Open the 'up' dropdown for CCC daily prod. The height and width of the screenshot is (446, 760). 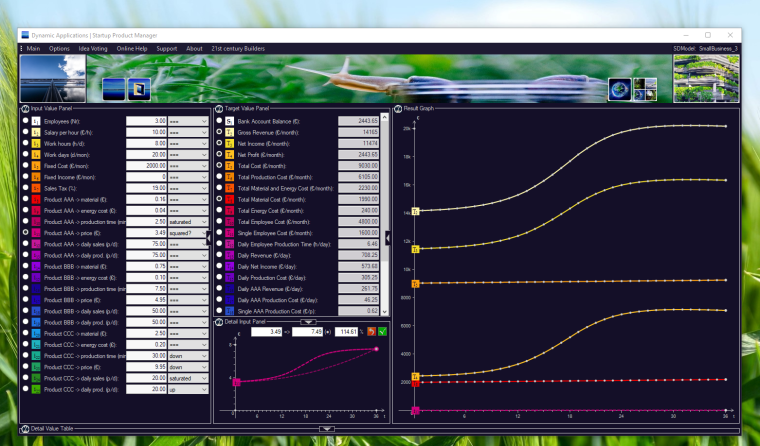[204, 389]
